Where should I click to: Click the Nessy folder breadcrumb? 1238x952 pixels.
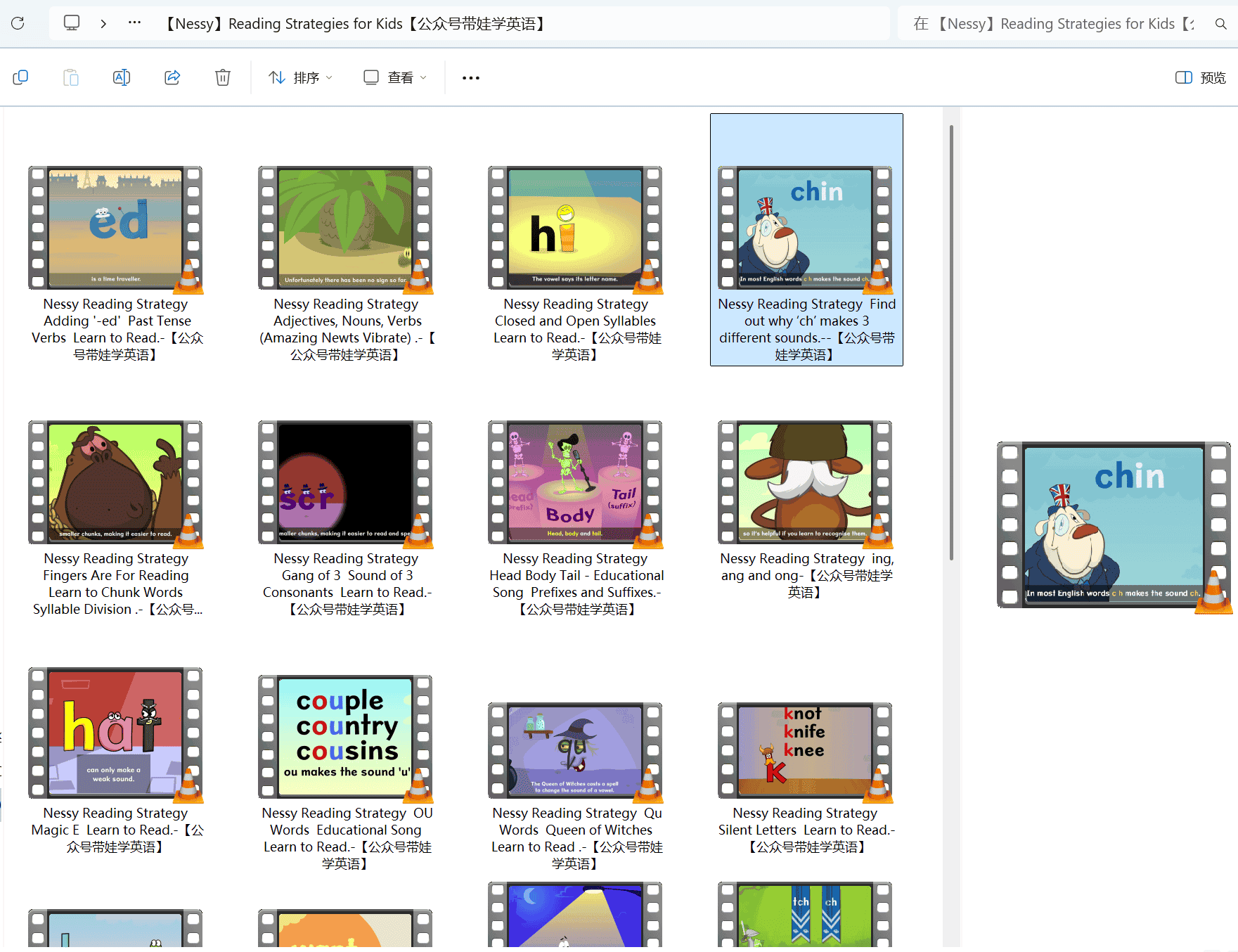[x=355, y=24]
